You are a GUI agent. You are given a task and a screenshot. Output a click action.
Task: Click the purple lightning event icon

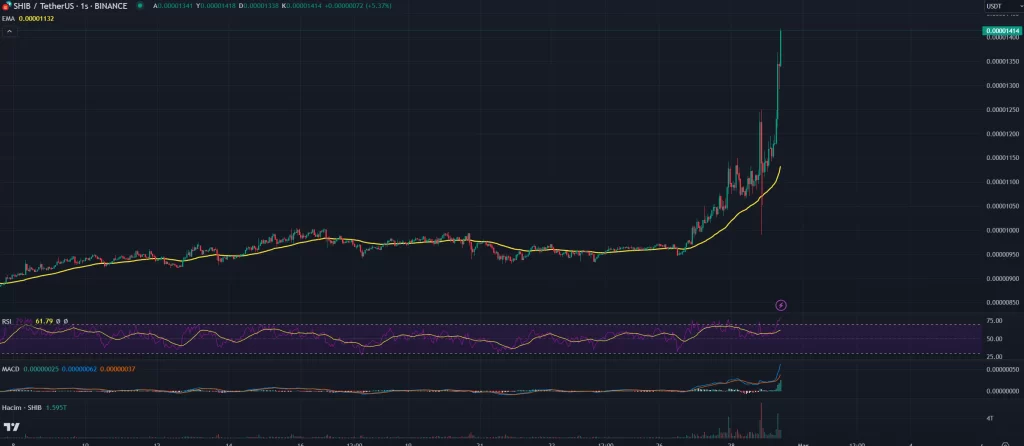[782, 304]
